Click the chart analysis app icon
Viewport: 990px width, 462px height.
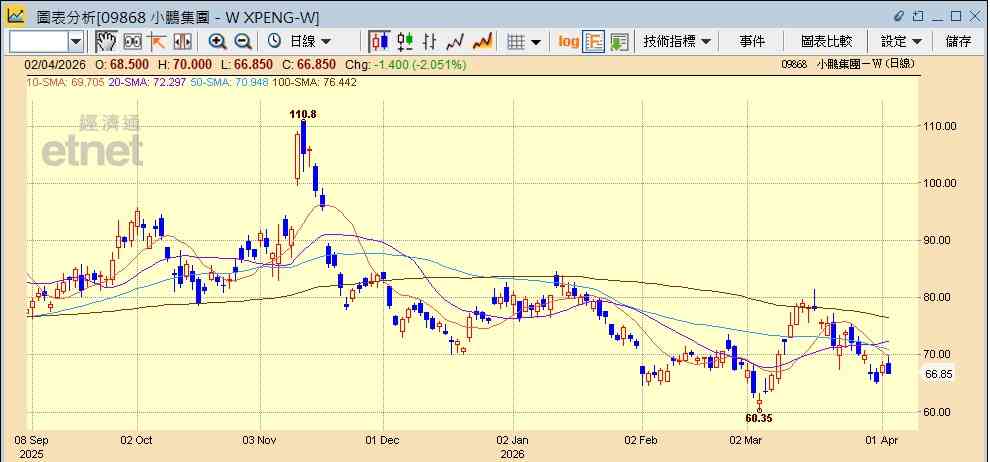[16, 16]
